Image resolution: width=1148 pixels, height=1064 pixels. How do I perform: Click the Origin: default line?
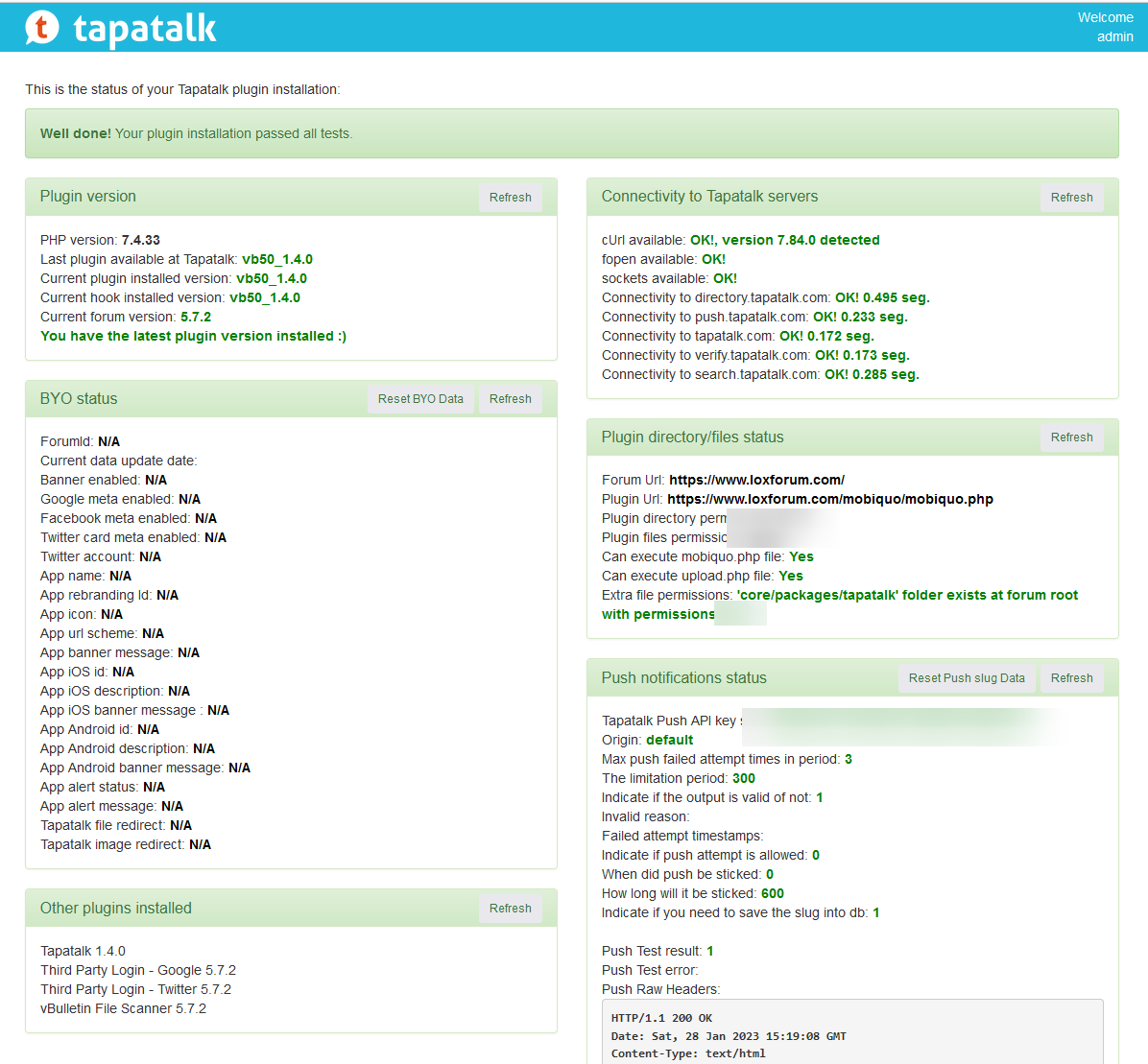647,740
